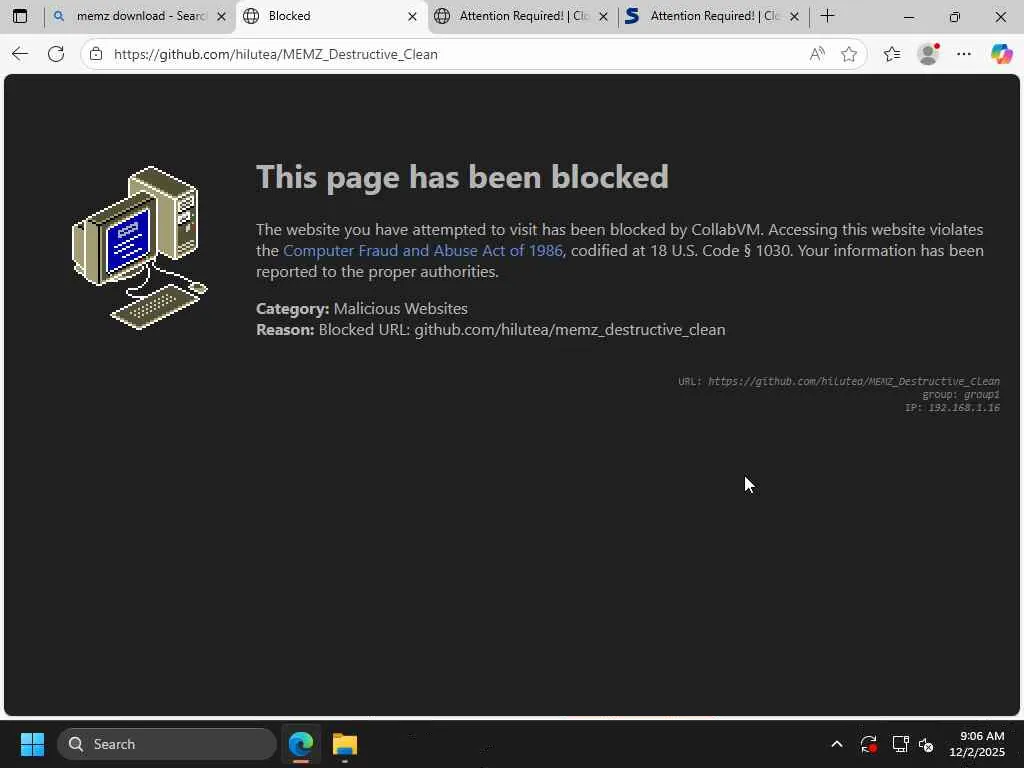This screenshot has width=1024, height=768.
Task: Expand hidden system tray icons chevron
Action: [x=837, y=744]
